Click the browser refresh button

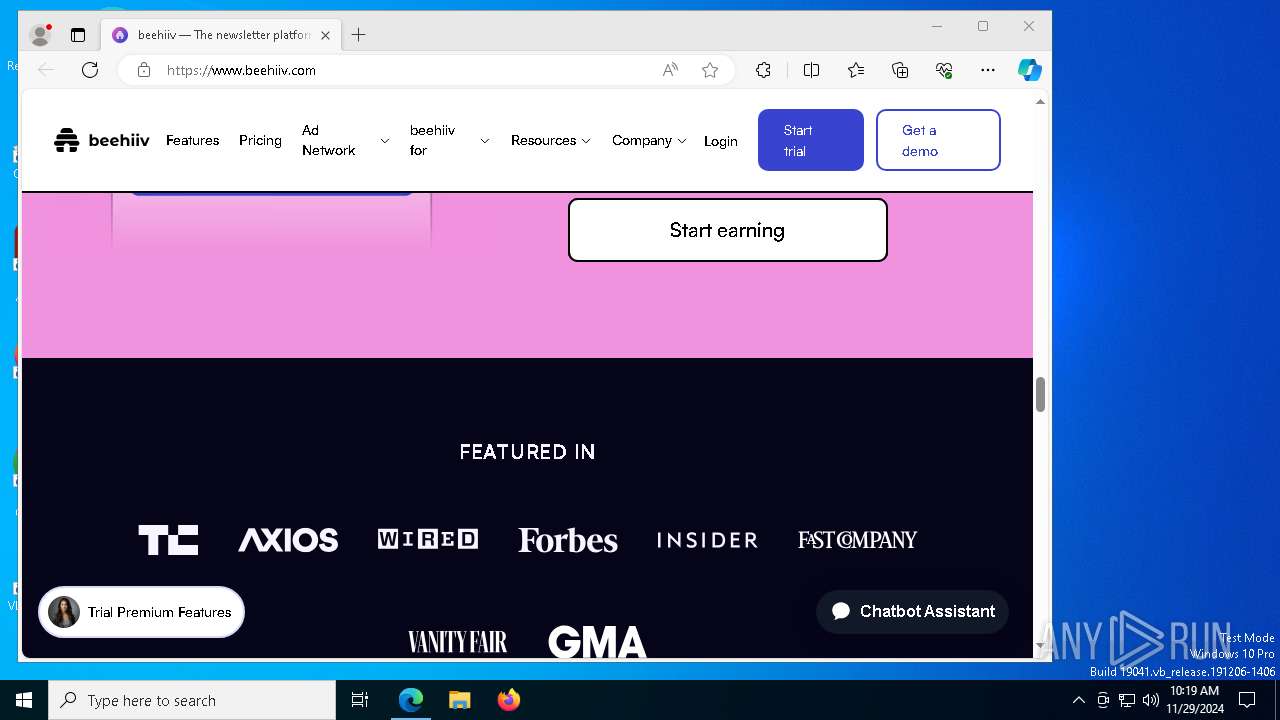(90, 70)
